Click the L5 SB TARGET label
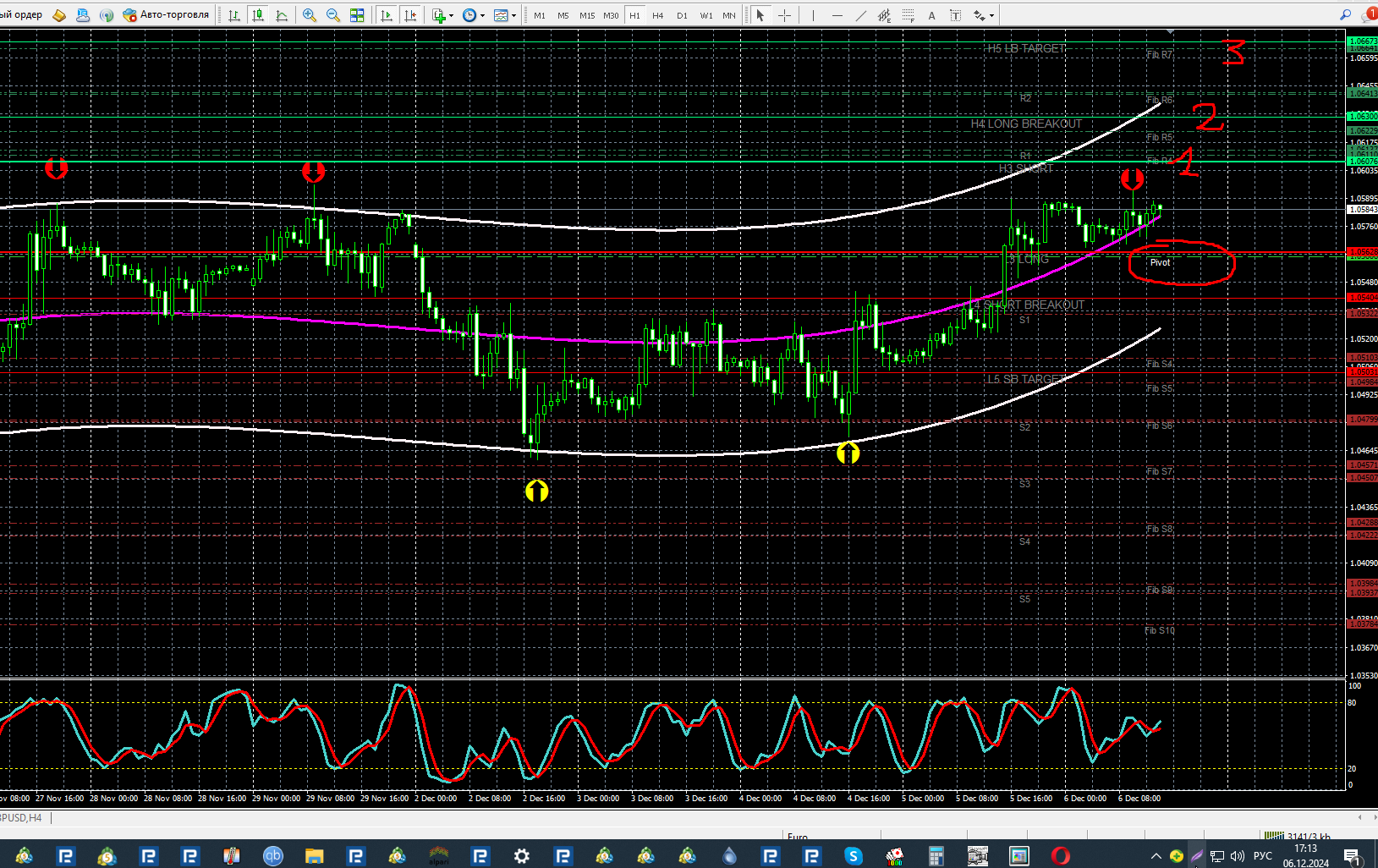The height and width of the screenshot is (868, 1378). 1026,380
